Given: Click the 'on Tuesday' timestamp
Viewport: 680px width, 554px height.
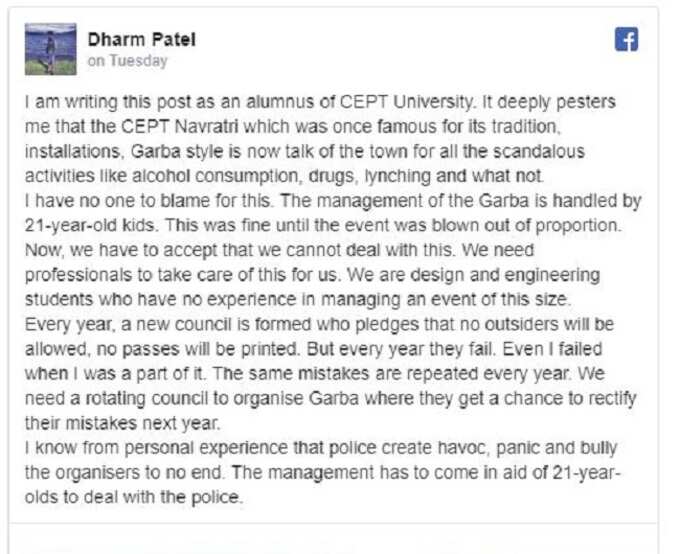Looking at the screenshot, I should pos(128,61).
